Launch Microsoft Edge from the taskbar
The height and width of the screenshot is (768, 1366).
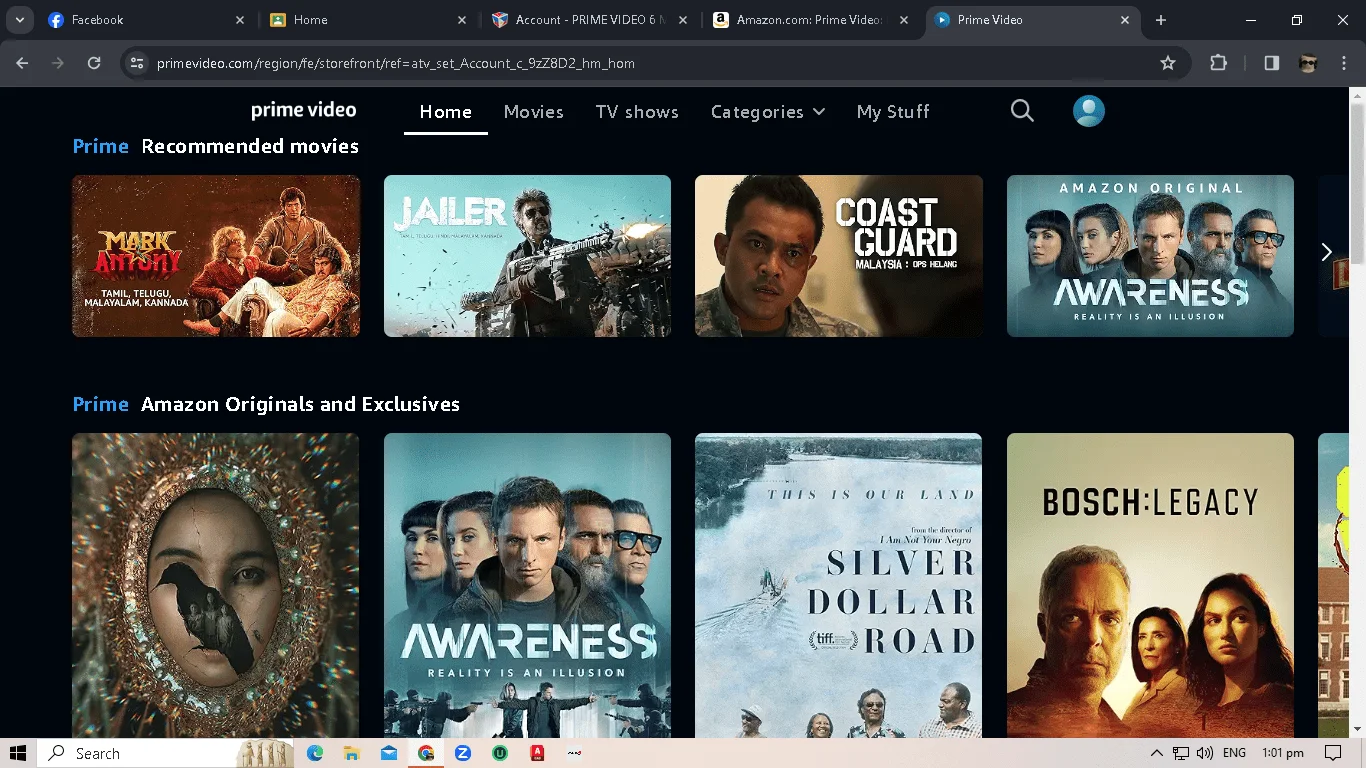[315, 753]
